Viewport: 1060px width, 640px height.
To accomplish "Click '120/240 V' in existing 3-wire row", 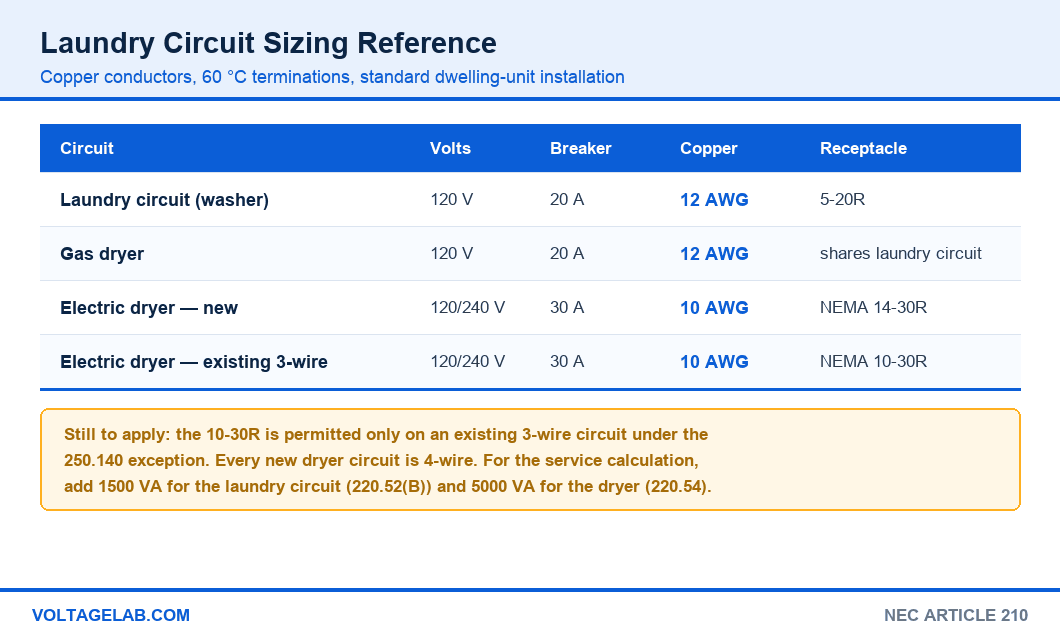I will [468, 362].
